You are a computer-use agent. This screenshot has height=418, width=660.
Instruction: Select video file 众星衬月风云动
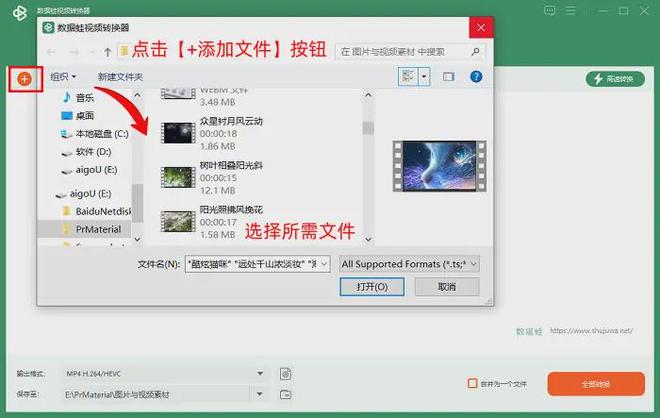point(212,133)
